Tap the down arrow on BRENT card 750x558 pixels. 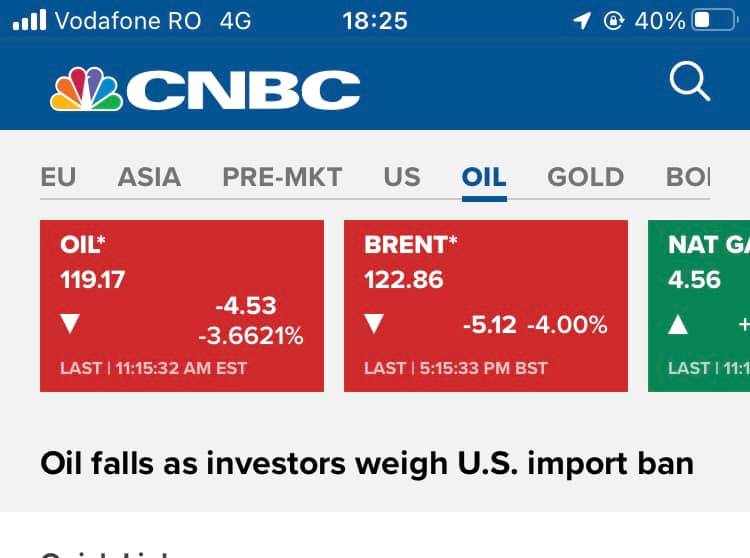[374, 323]
